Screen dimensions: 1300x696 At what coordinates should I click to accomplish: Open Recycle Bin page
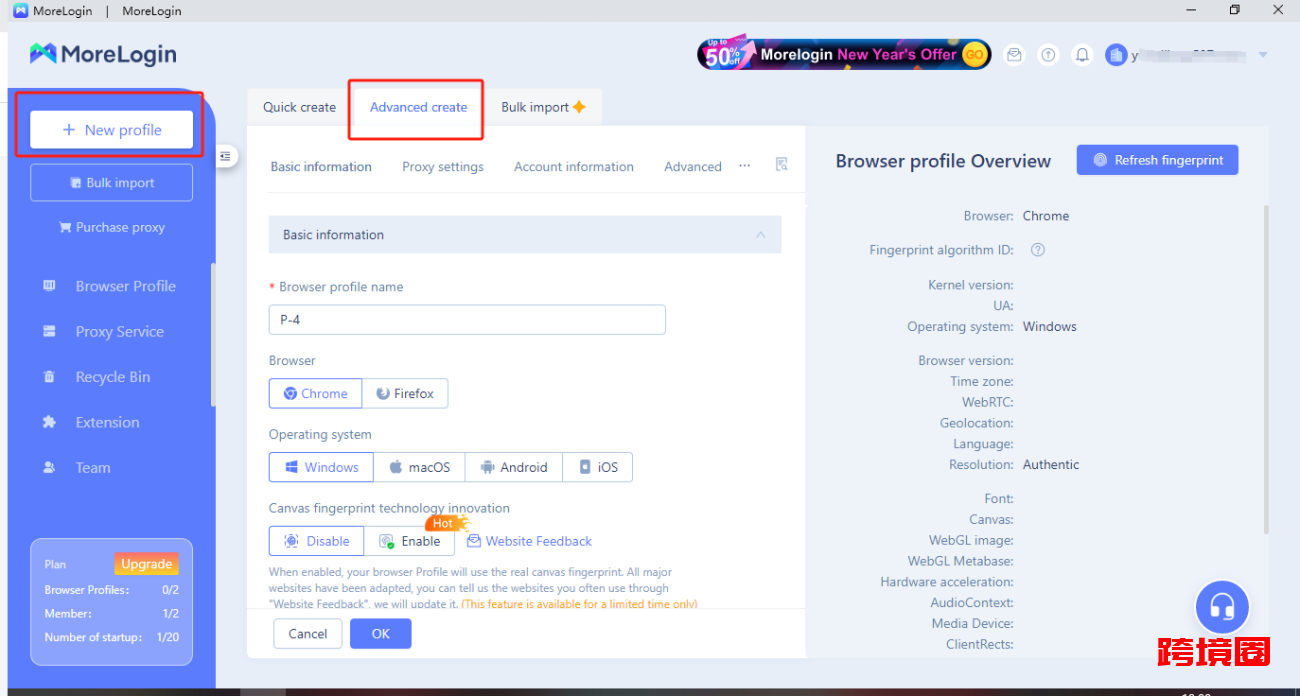(x=112, y=377)
